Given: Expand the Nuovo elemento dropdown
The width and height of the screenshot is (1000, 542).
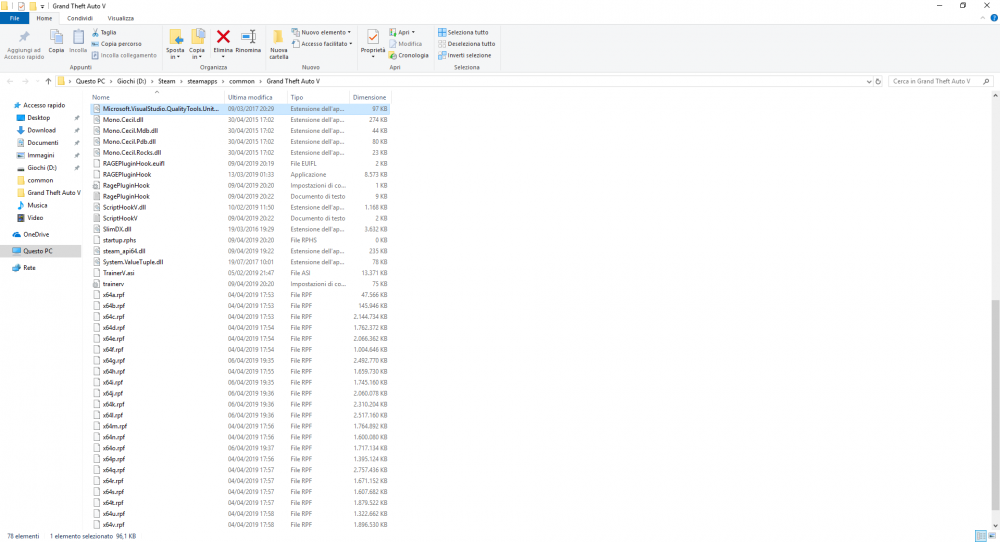Looking at the screenshot, I should tap(324, 32).
